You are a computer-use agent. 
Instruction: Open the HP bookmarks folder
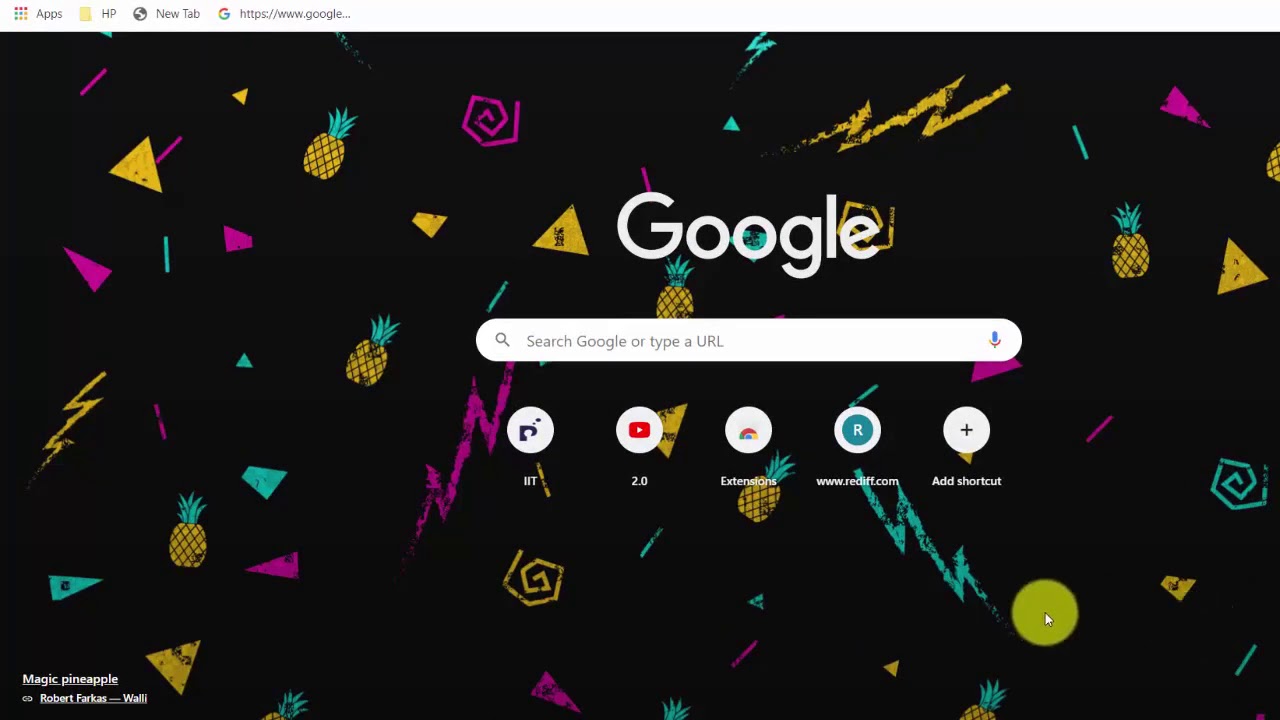click(97, 14)
